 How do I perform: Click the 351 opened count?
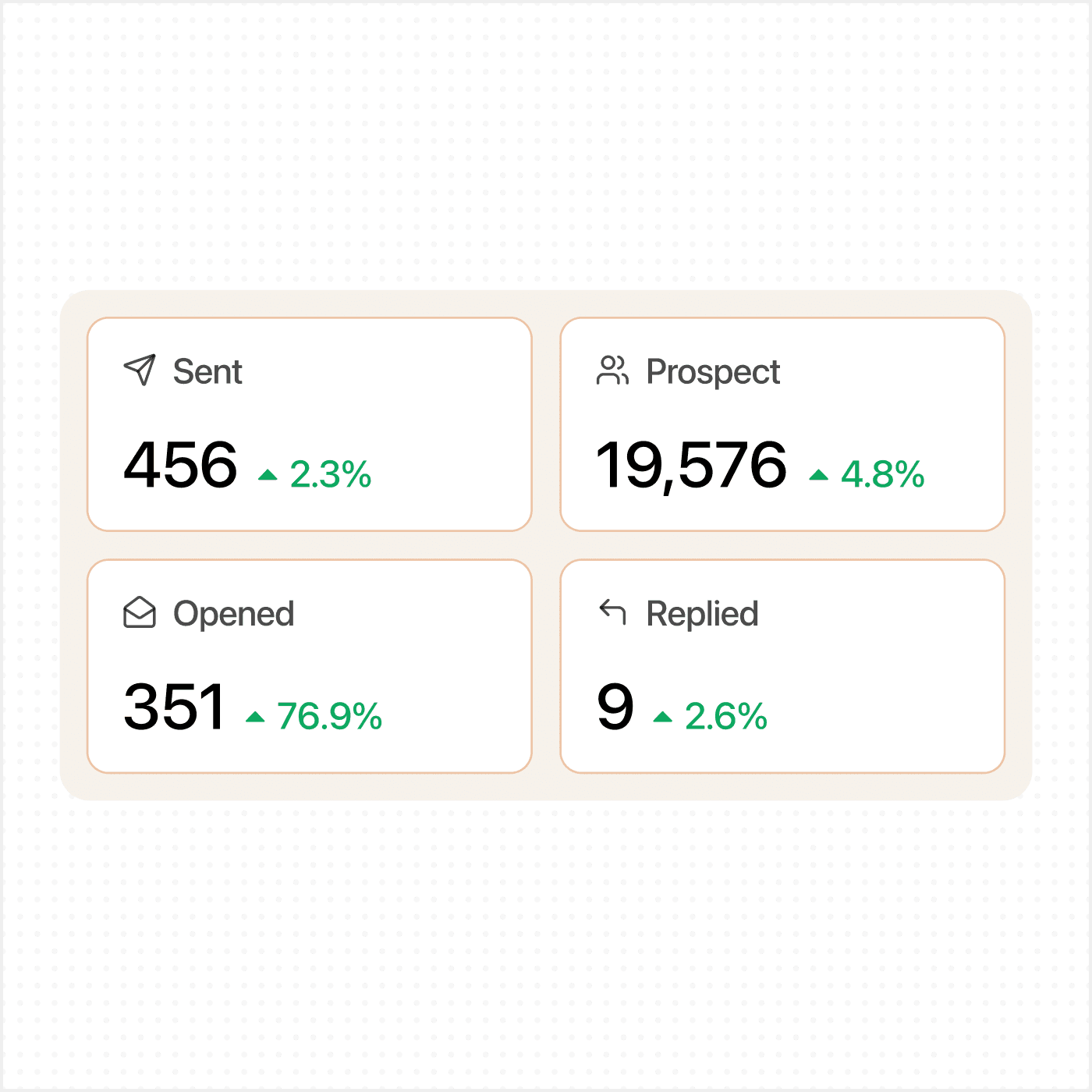click(x=174, y=707)
